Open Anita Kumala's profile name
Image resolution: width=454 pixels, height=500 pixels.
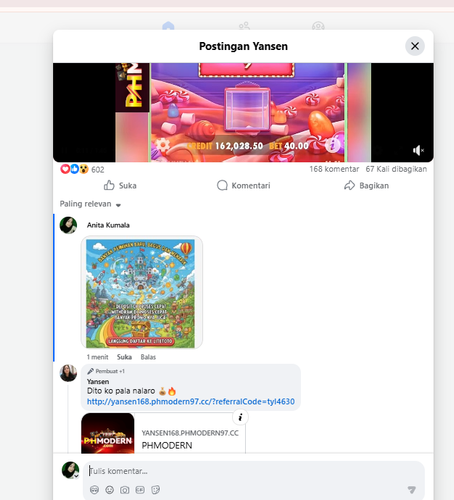point(108,225)
